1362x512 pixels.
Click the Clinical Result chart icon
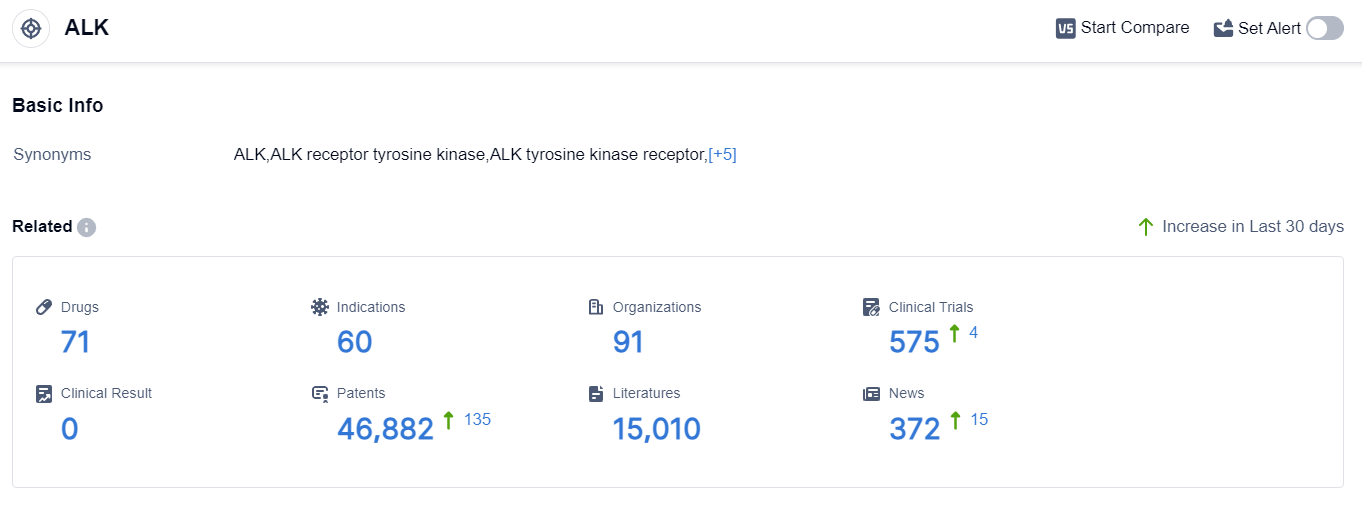pyautogui.click(x=44, y=393)
